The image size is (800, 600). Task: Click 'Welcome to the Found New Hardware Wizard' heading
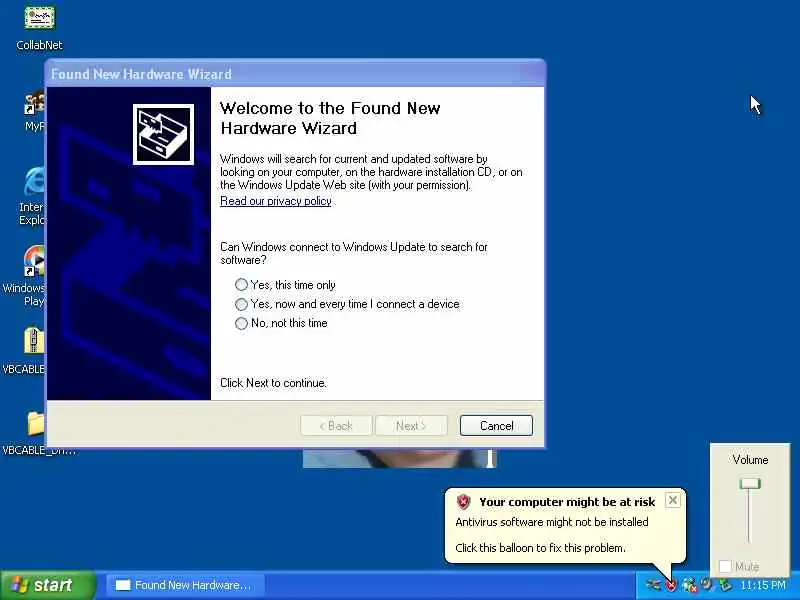coord(330,118)
